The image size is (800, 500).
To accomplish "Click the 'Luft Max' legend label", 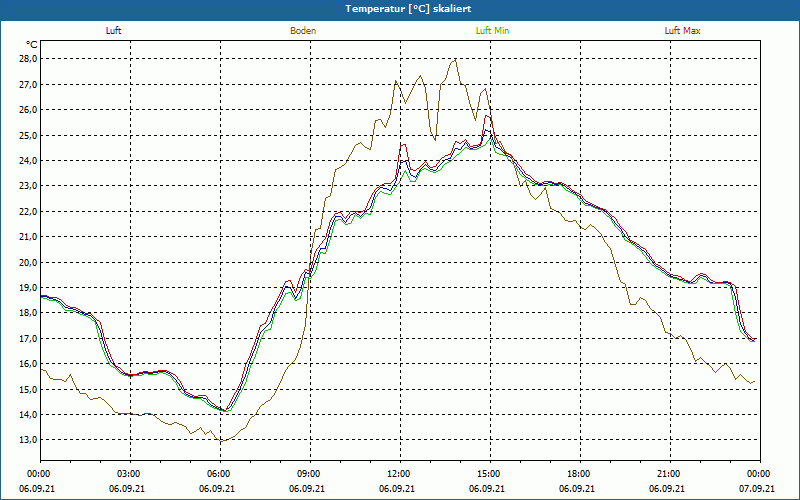I will click(x=682, y=31).
